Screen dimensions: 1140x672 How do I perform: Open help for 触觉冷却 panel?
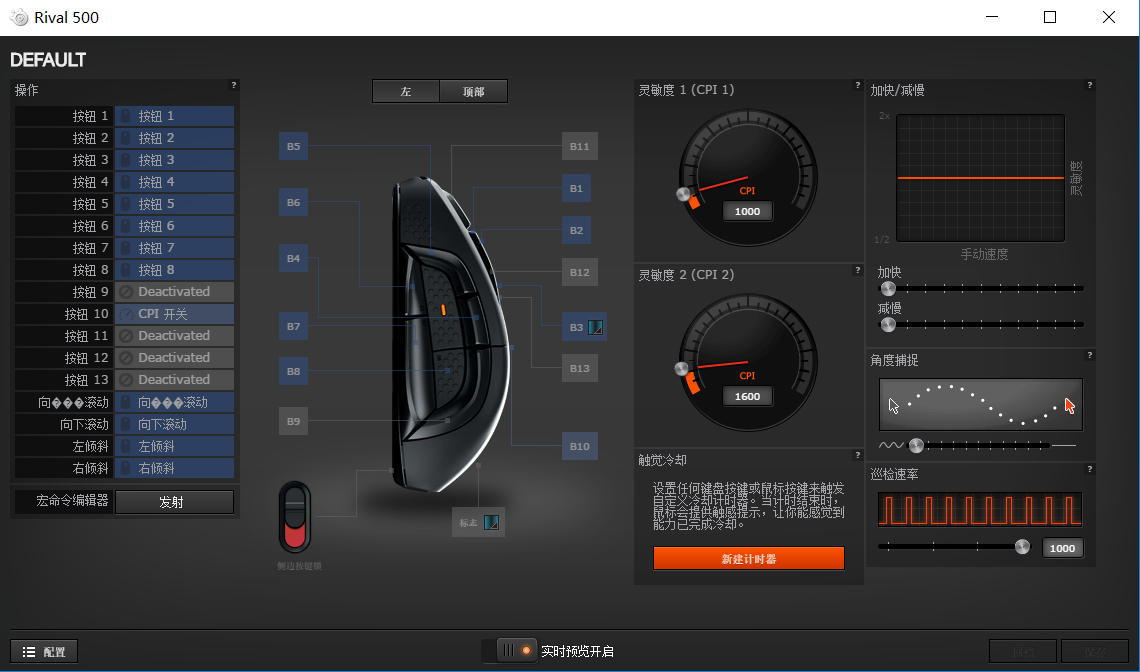pyautogui.click(x=857, y=455)
